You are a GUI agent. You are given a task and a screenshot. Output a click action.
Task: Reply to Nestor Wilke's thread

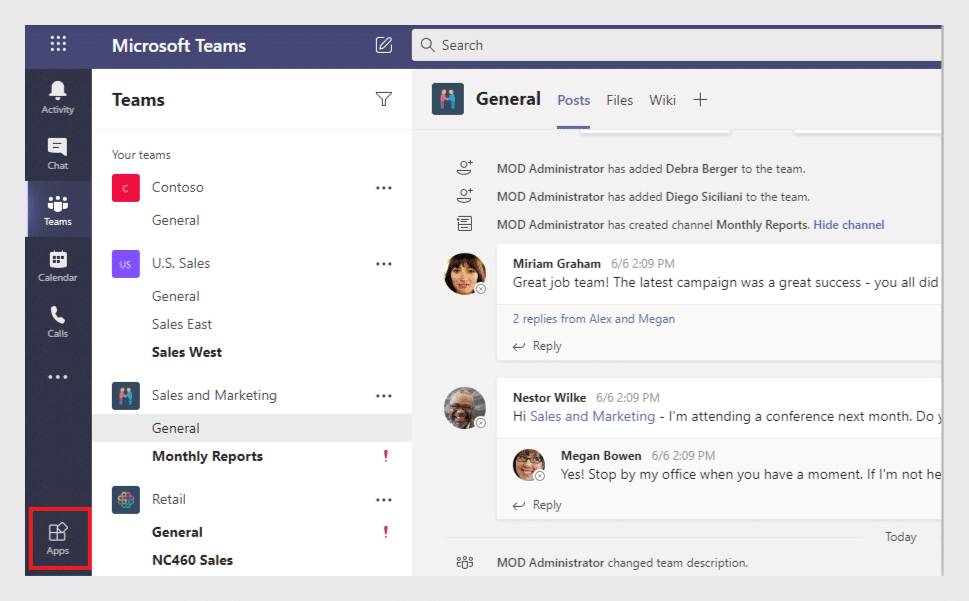click(x=537, y=505)
